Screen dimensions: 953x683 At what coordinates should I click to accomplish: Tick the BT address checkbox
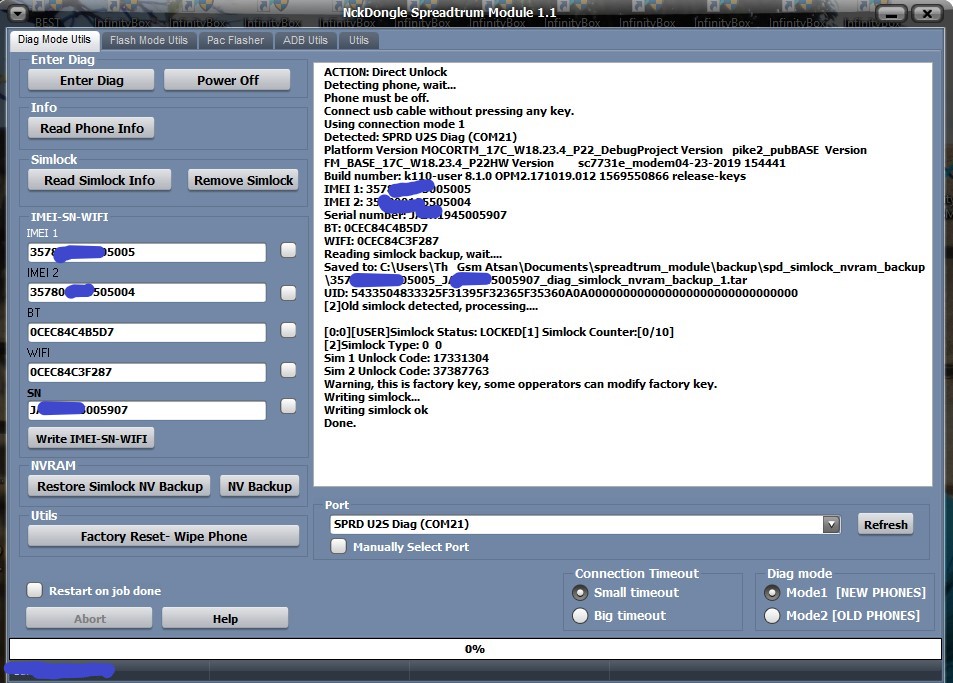tap(289, 330)
